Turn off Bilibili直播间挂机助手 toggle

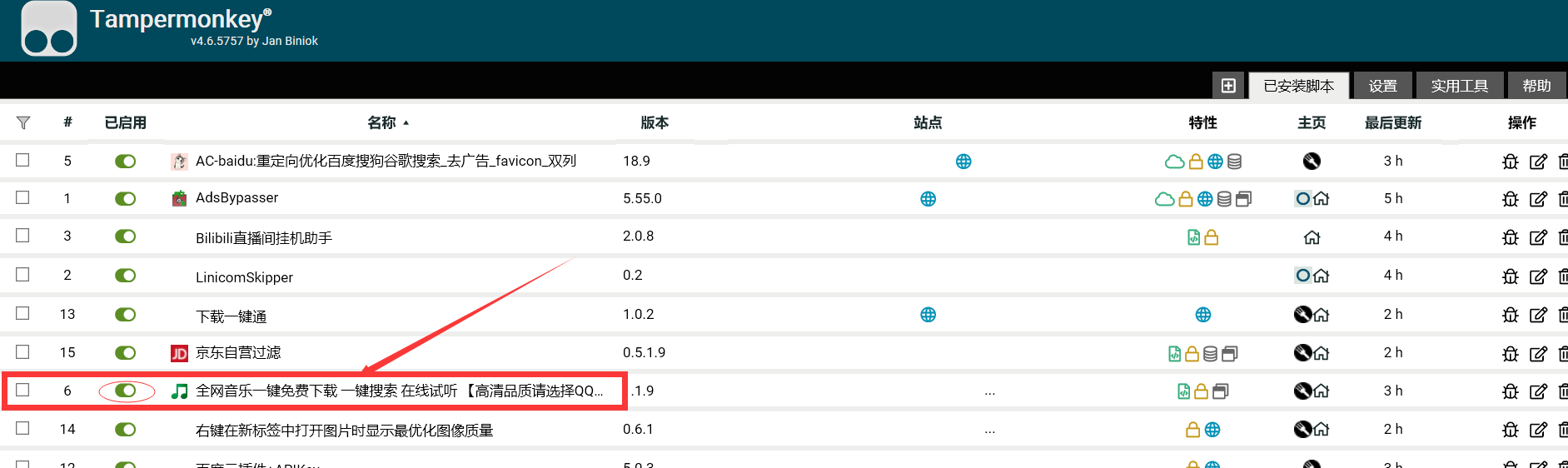126,236
